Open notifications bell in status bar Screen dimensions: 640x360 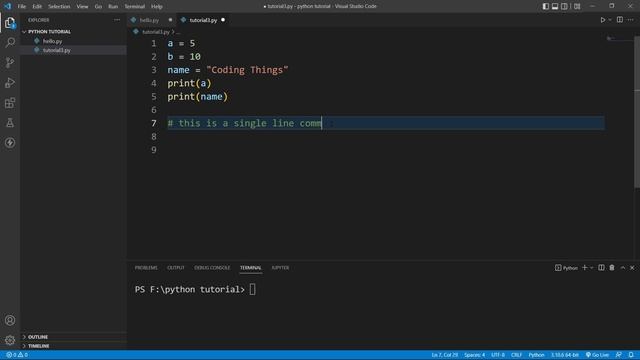point(631,355)
